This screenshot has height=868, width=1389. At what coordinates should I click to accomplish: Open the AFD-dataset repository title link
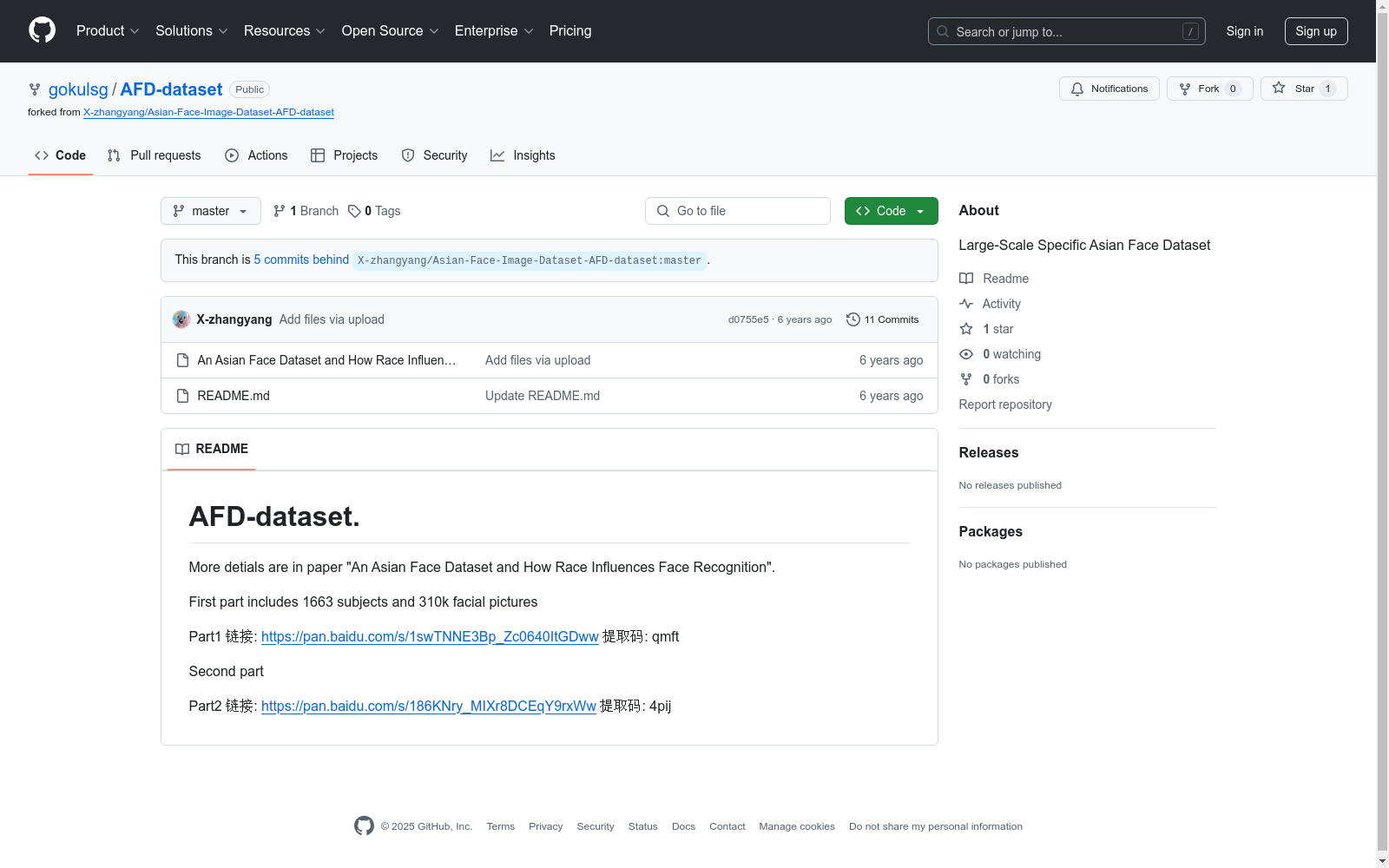click(x=171, y=89)
